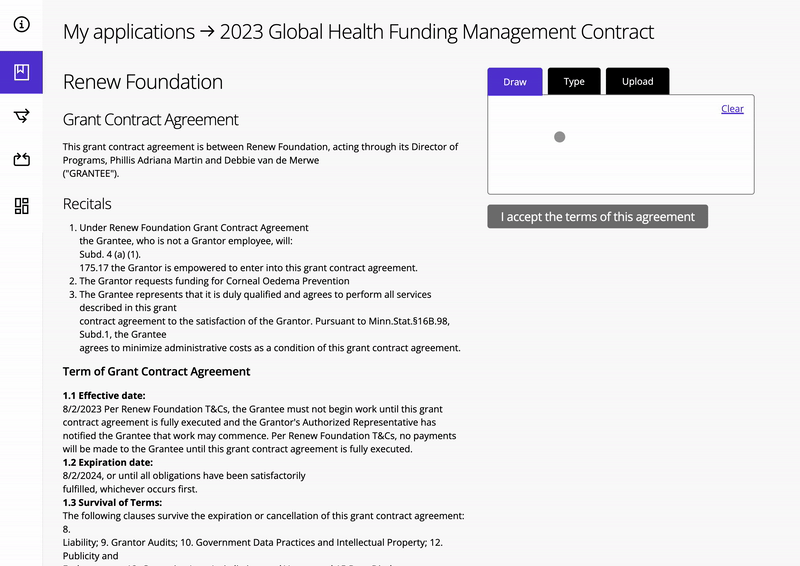Click 'My applications' in the breadcrumb heading

pyautogui.click(x=129, y=32)
